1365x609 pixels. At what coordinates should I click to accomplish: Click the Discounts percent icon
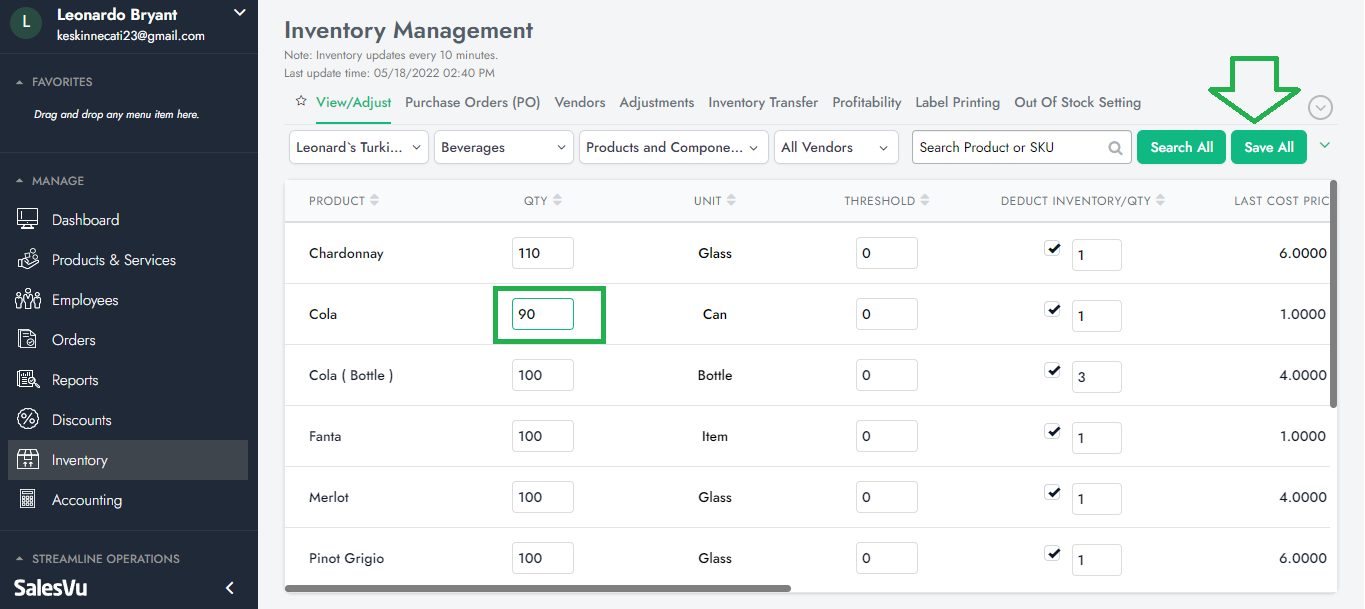pyautogui.click(x=28, y=420)
